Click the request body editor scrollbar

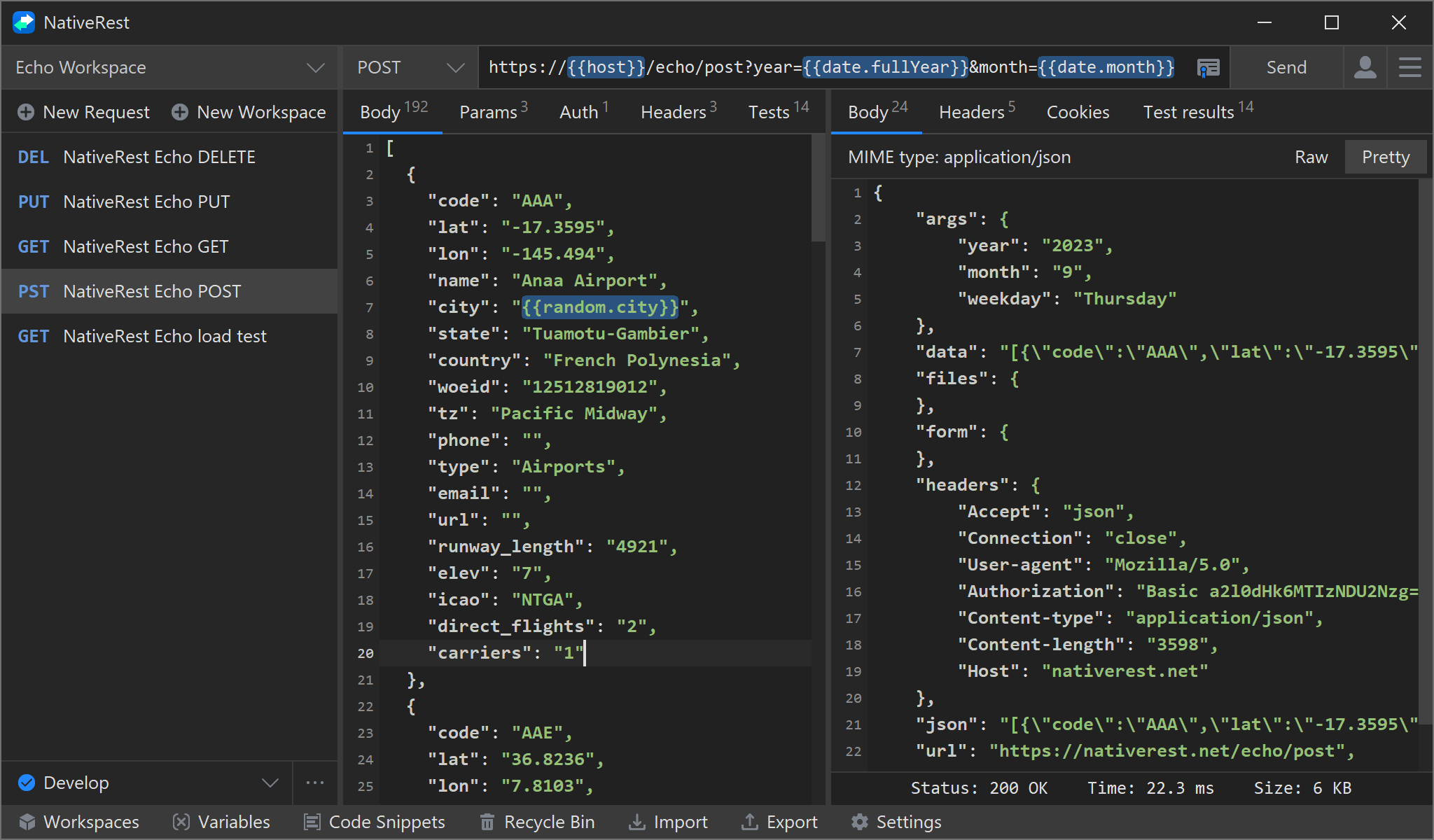pyautogui.click(x=818, y=188)
